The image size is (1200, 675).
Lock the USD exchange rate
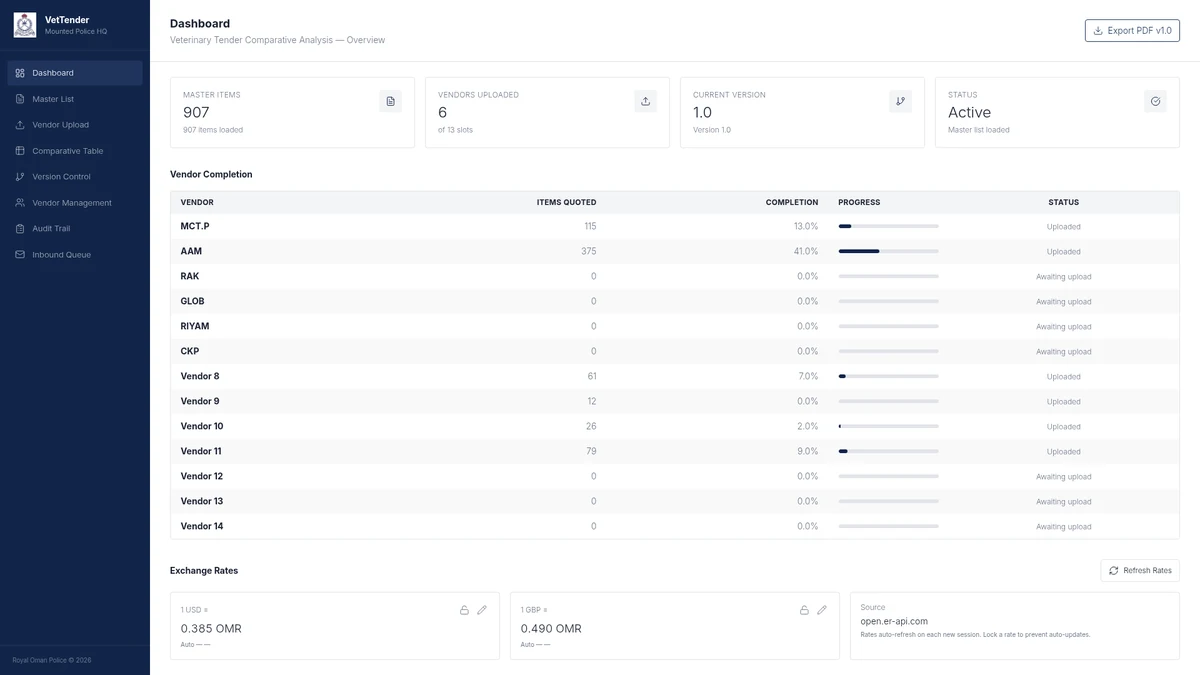tap(464, 610)
